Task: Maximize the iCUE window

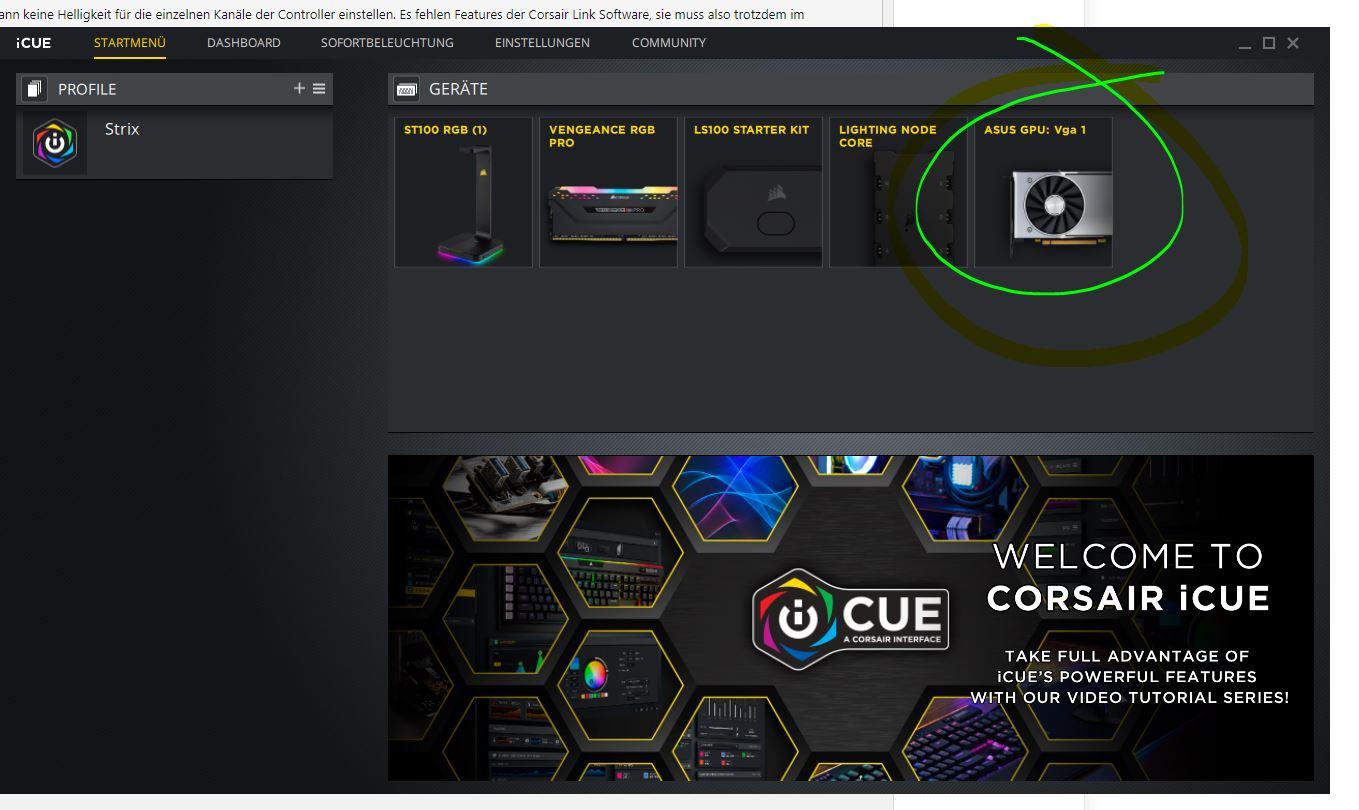Action: point(1269,43)
